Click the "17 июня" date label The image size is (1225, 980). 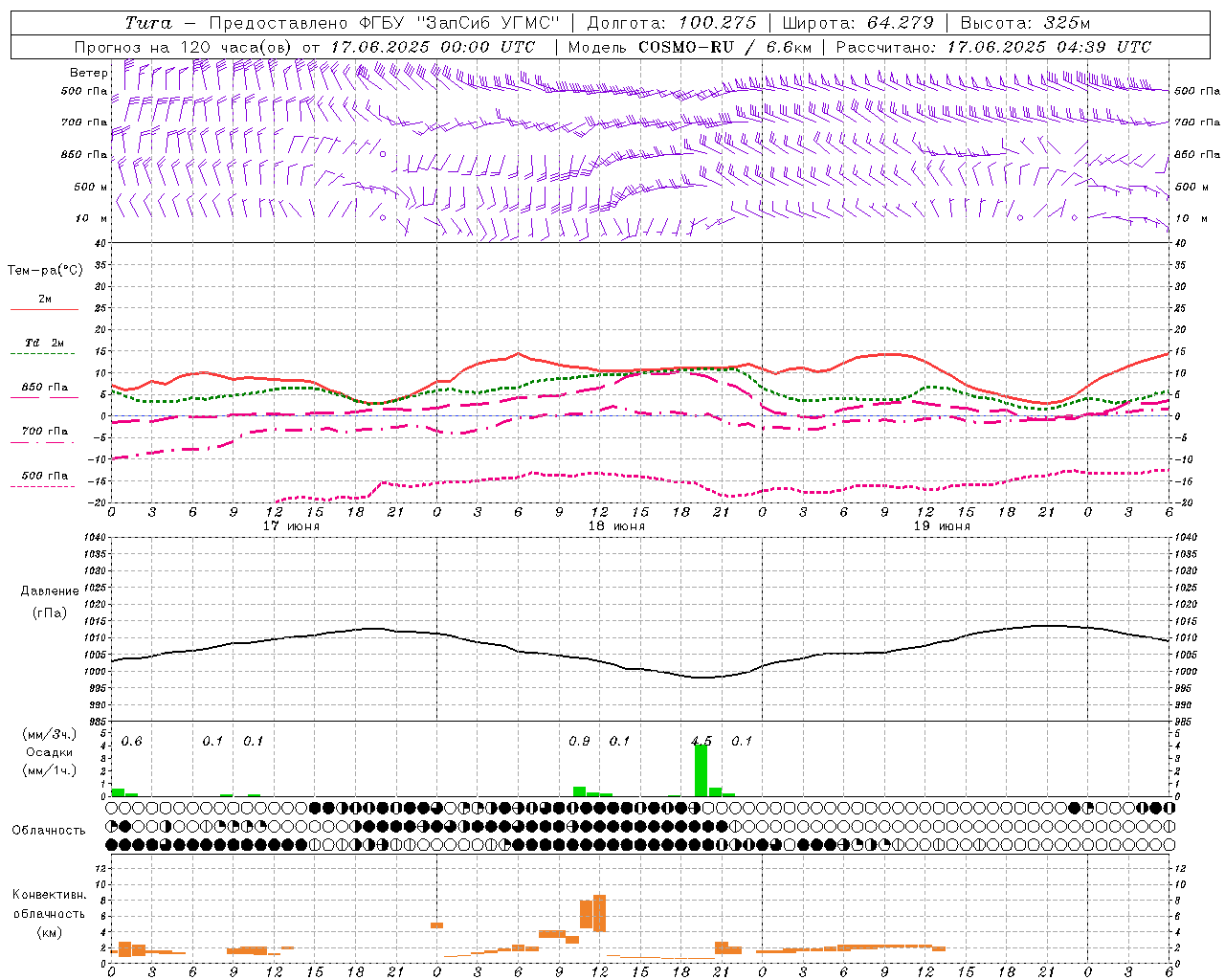[x=291, y=525]
